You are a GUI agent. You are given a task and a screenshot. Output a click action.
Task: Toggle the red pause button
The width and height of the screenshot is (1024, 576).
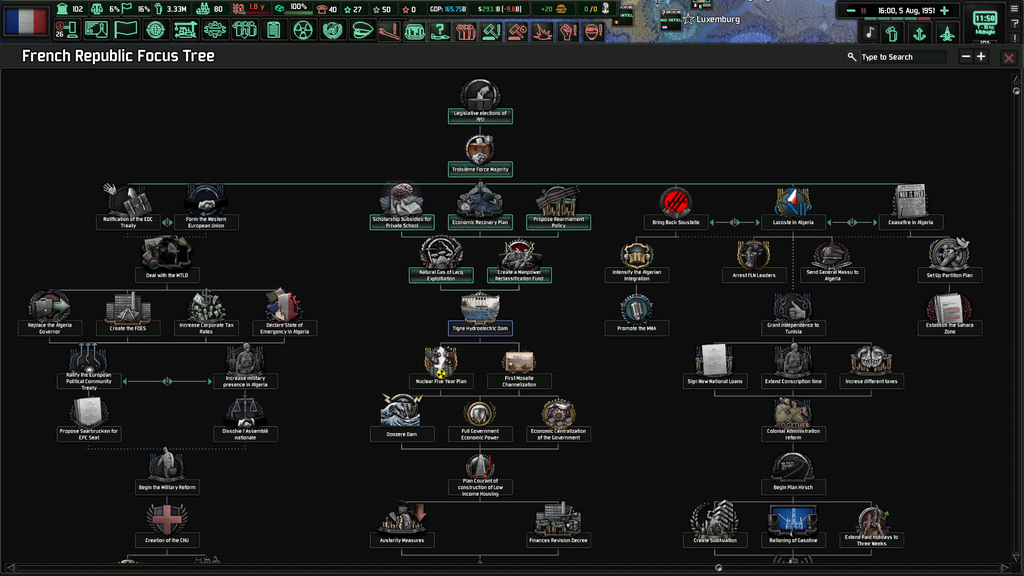863,10
